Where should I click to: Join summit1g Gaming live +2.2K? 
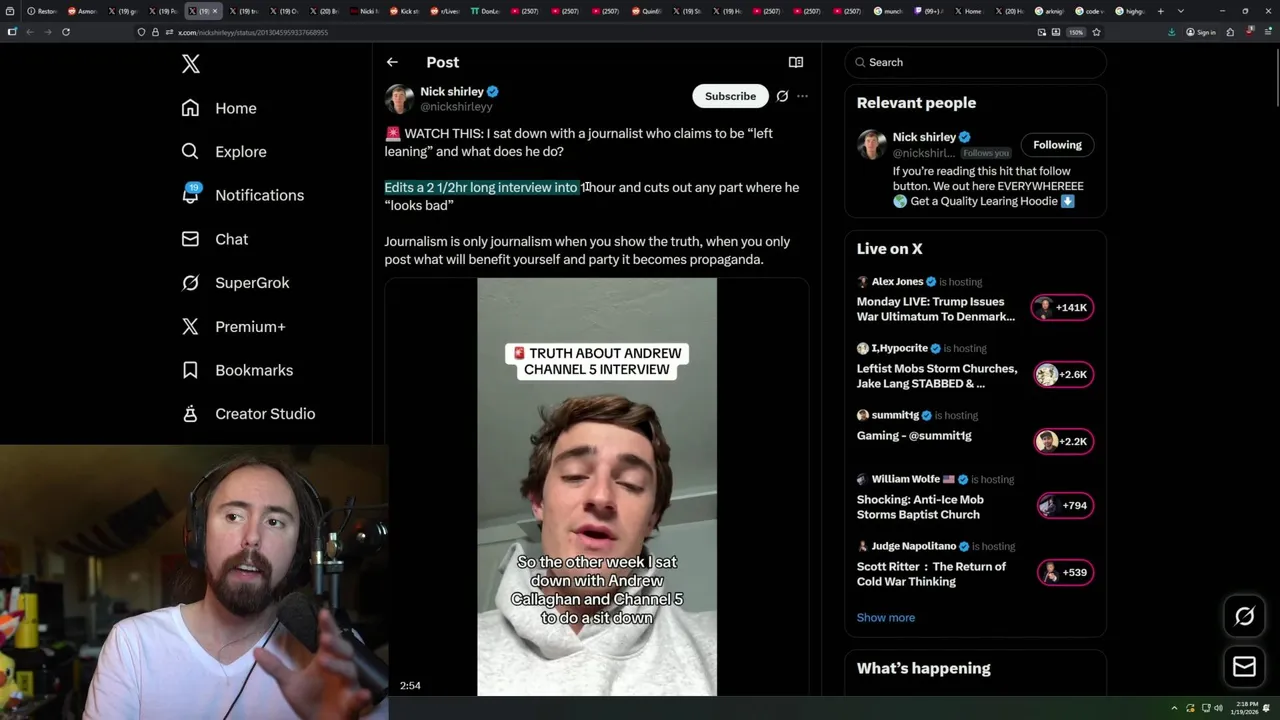1063,442
